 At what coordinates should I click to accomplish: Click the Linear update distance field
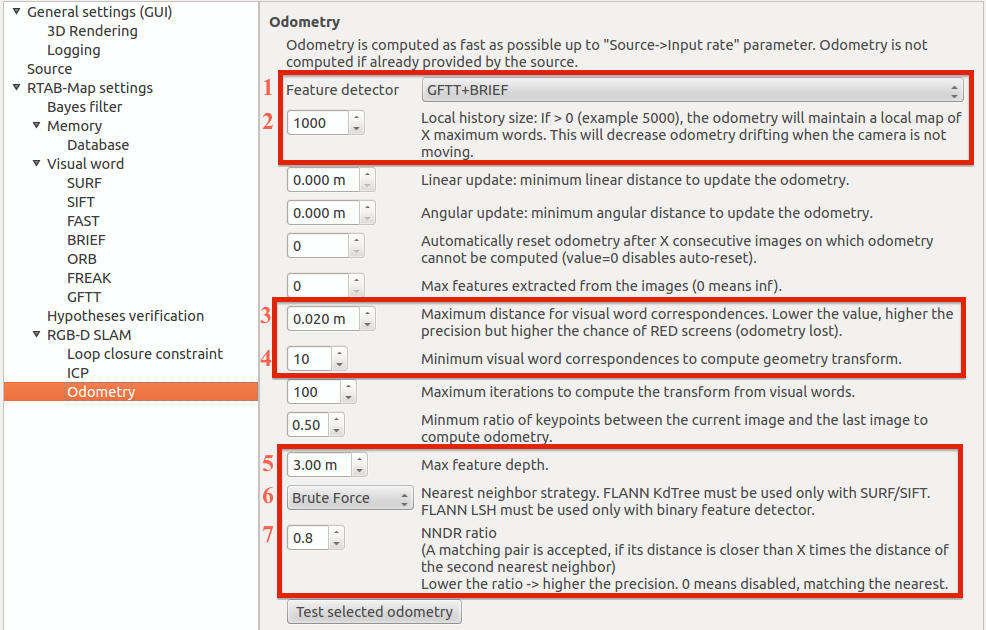coord(322,181)
